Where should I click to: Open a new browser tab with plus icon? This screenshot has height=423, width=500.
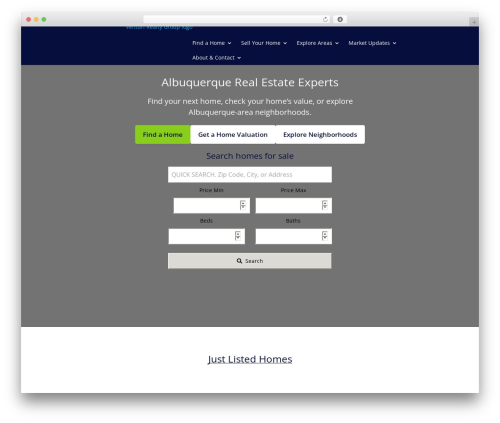[474, 22]
